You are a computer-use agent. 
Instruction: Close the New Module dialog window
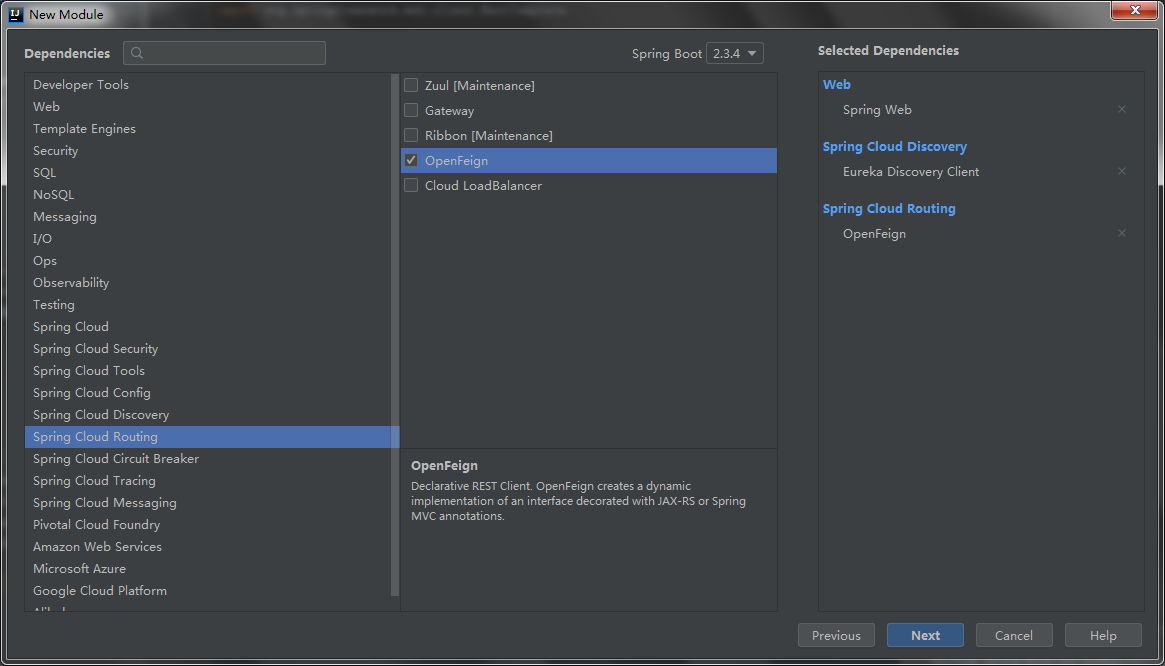pos(1135,10)
